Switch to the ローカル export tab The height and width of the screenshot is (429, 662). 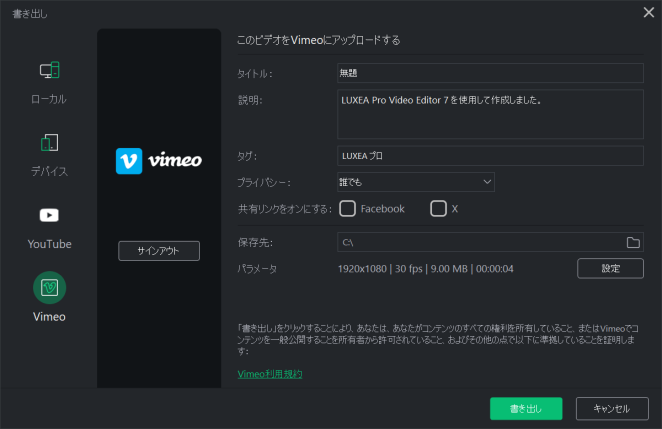49,99
